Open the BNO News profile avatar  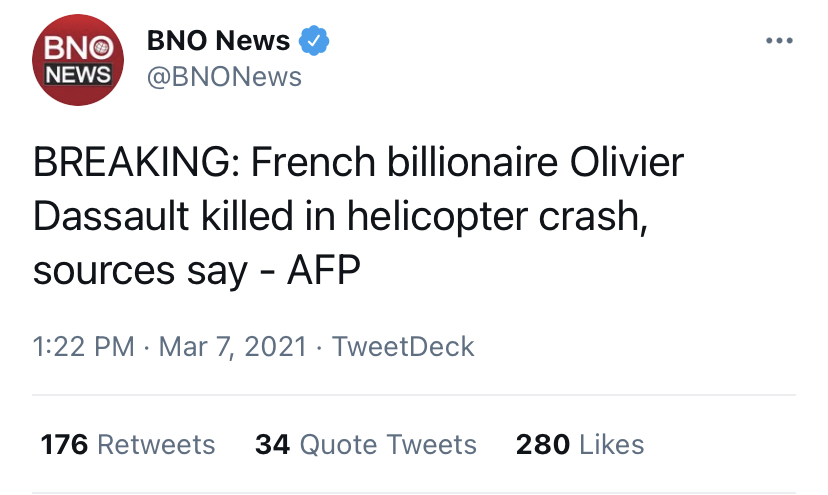[x=78, y=63]
